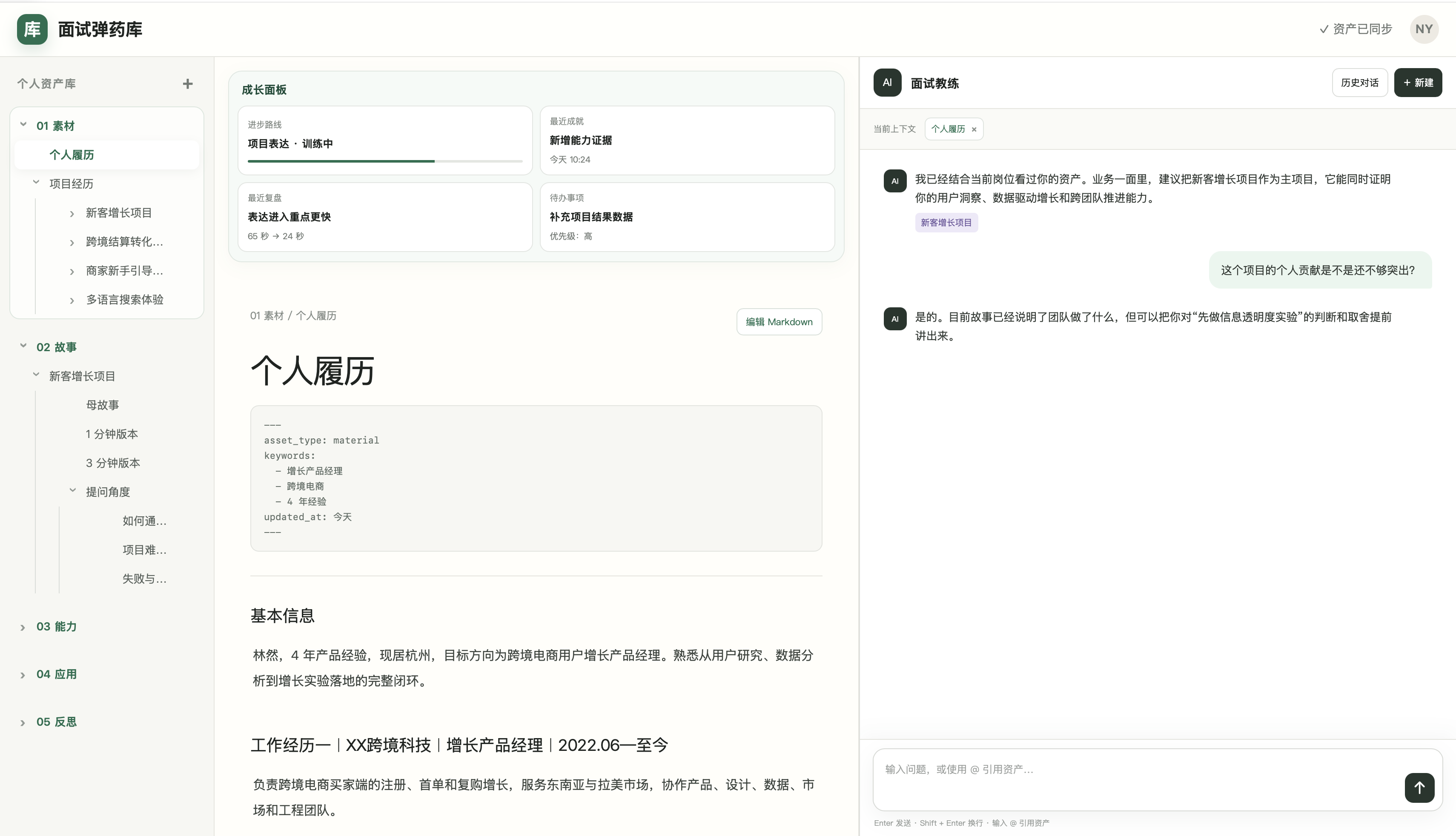This screenshot has height=836, width=1456.
Task: Expand the 跨境结算转化… tree item
Action: 72,242
